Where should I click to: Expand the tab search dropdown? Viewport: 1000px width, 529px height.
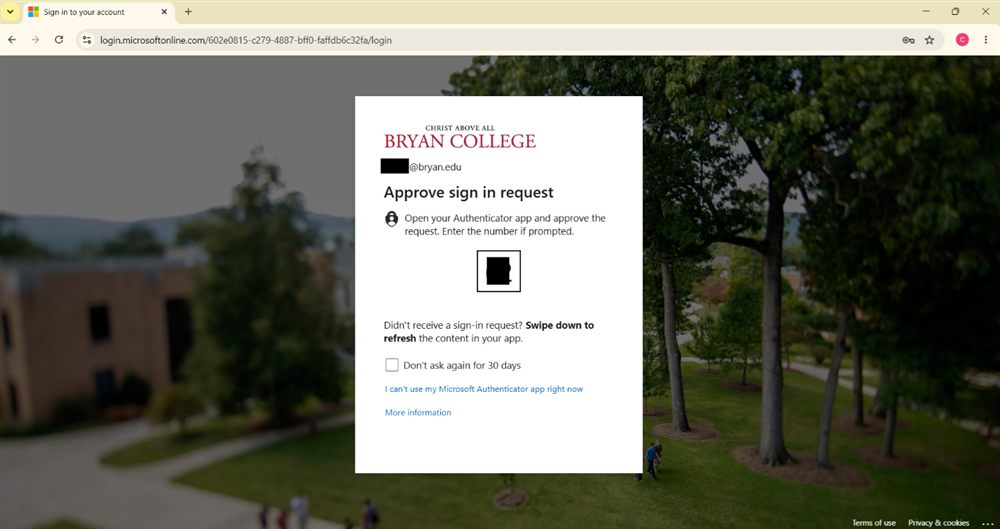point(10,11)
